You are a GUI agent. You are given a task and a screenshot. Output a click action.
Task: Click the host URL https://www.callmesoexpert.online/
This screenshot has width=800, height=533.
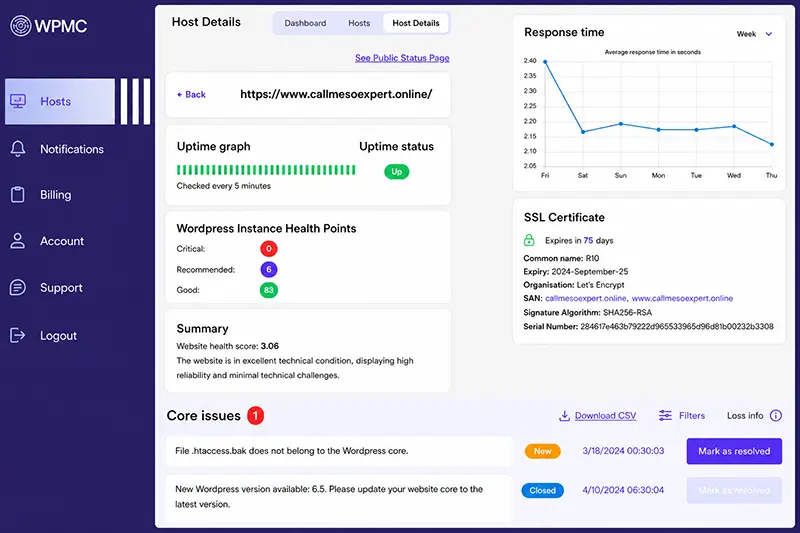point(336,94)
